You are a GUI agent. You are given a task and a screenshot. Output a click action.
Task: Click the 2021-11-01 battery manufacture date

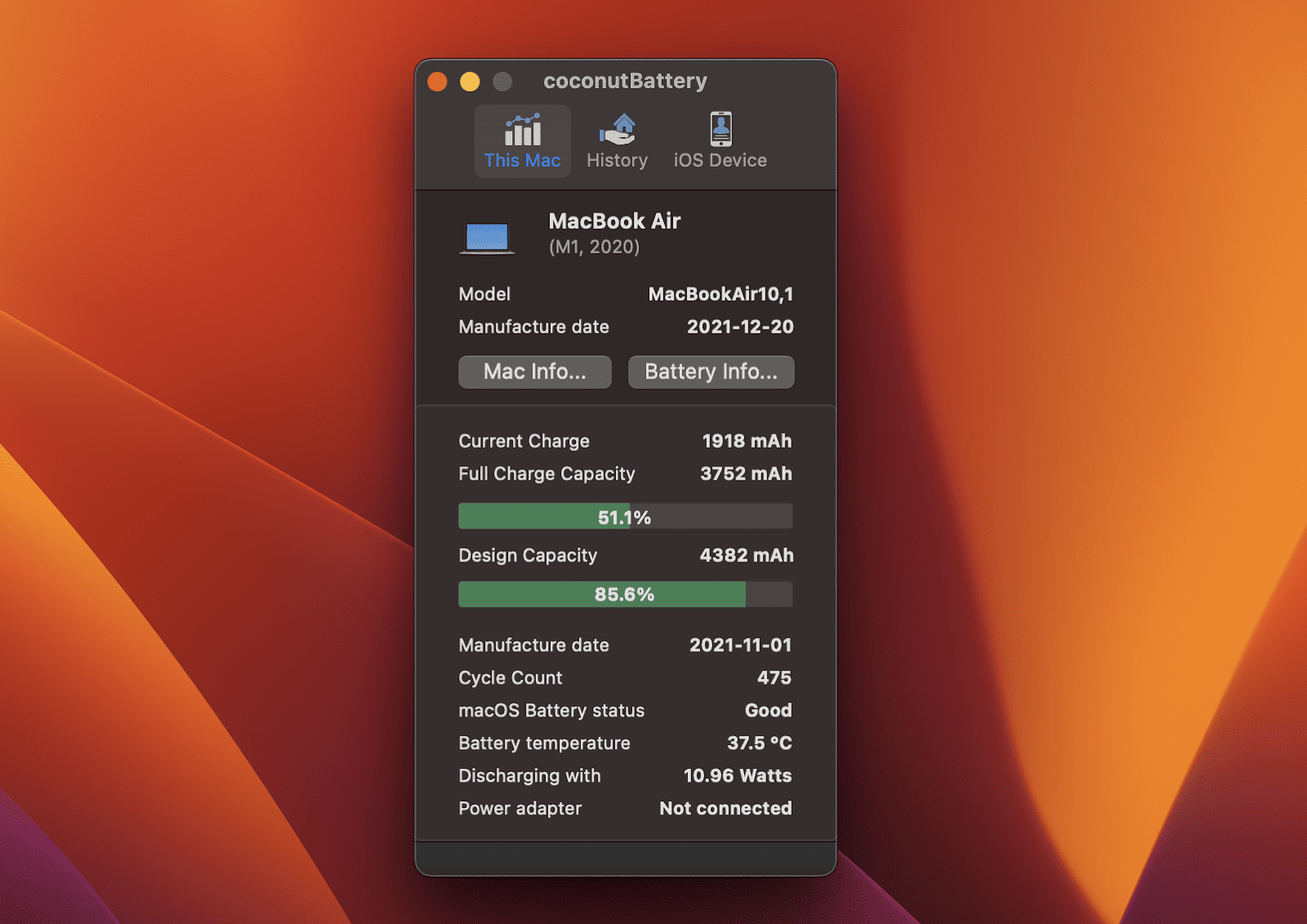click(x=741, y=645)
